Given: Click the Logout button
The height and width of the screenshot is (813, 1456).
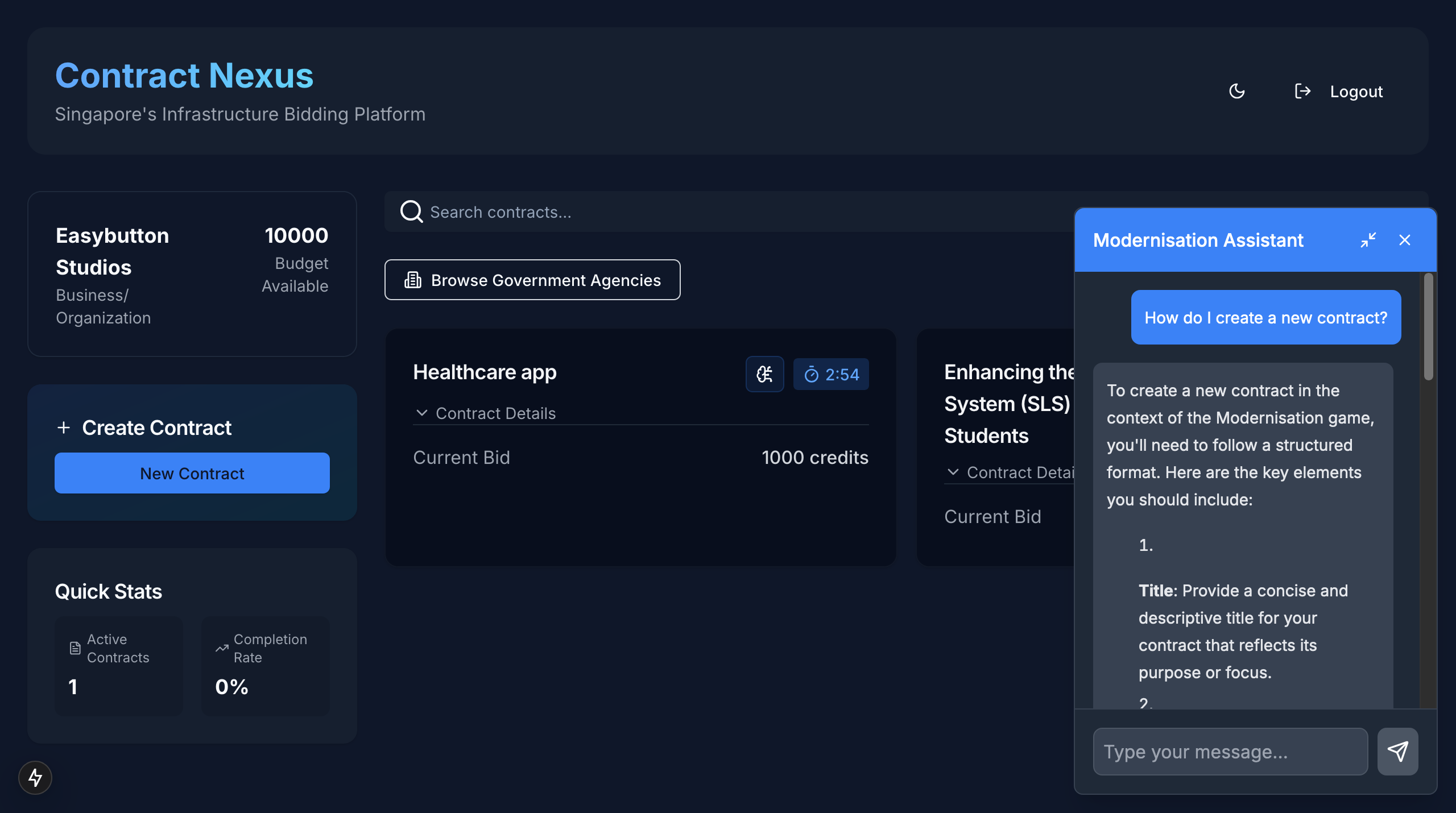Looking at the screenshot, I should coord(1356,92).
